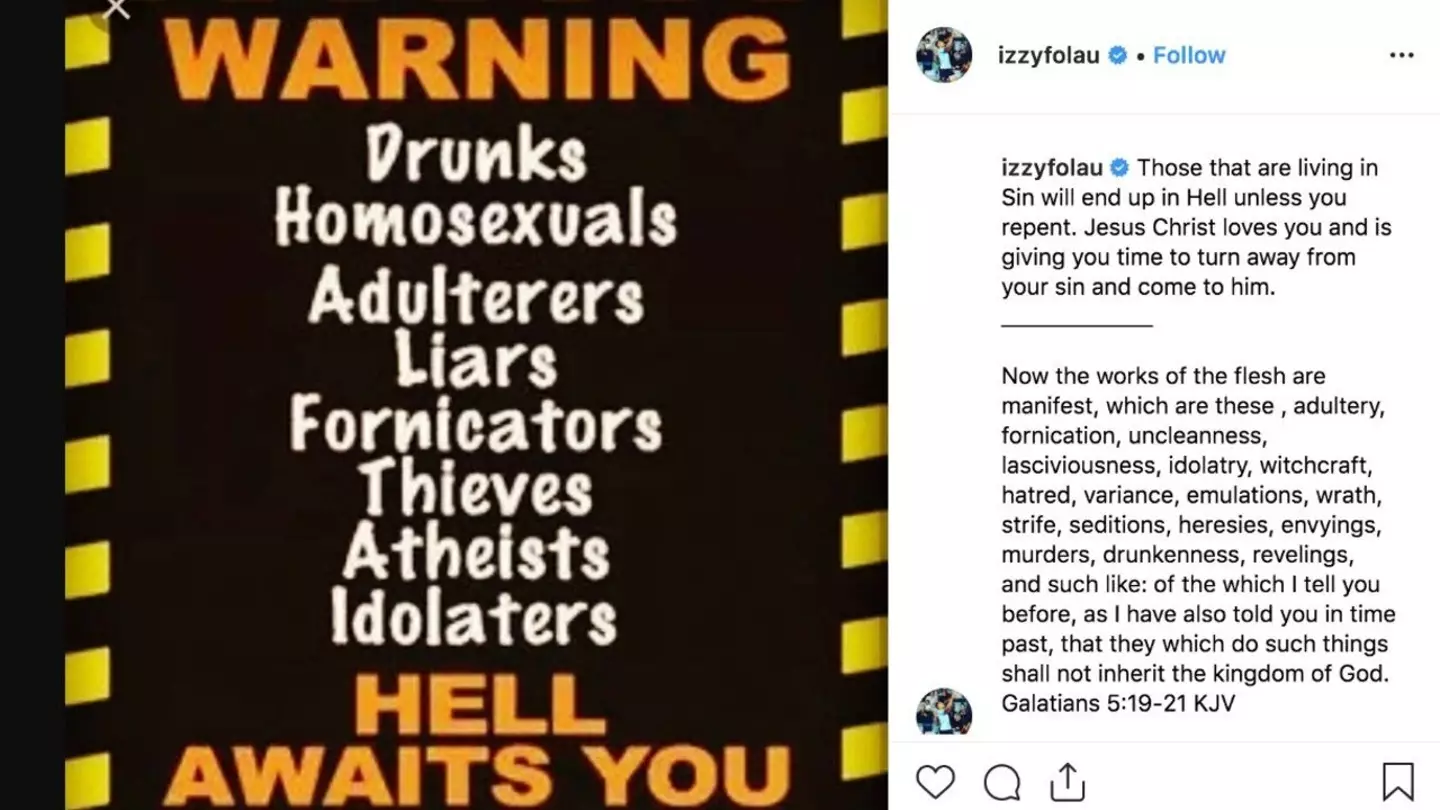
Task: Click the divider line in the caption
Action: [1077, 325]
